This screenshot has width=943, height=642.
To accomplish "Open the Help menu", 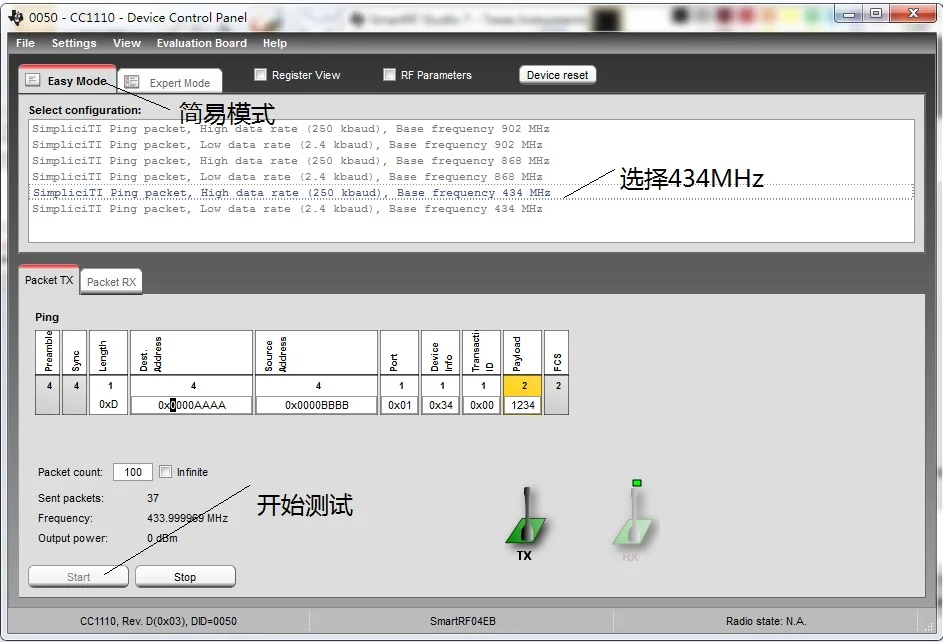I will [275, 43].
